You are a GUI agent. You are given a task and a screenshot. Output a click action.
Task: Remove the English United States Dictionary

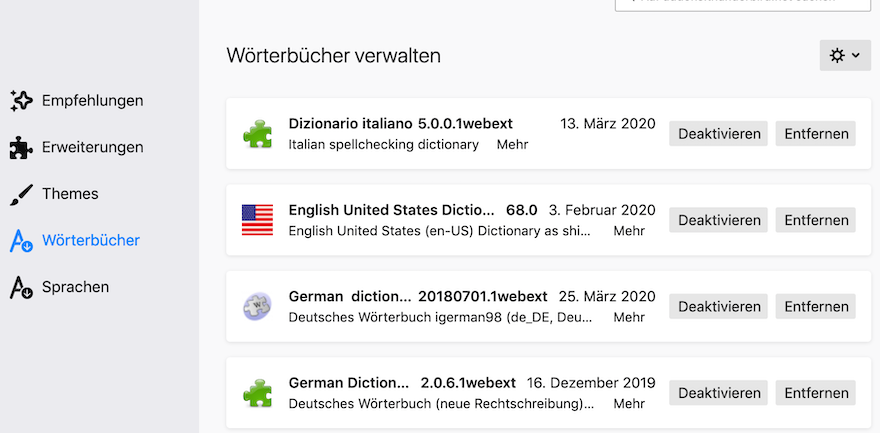tap(815, 220)
